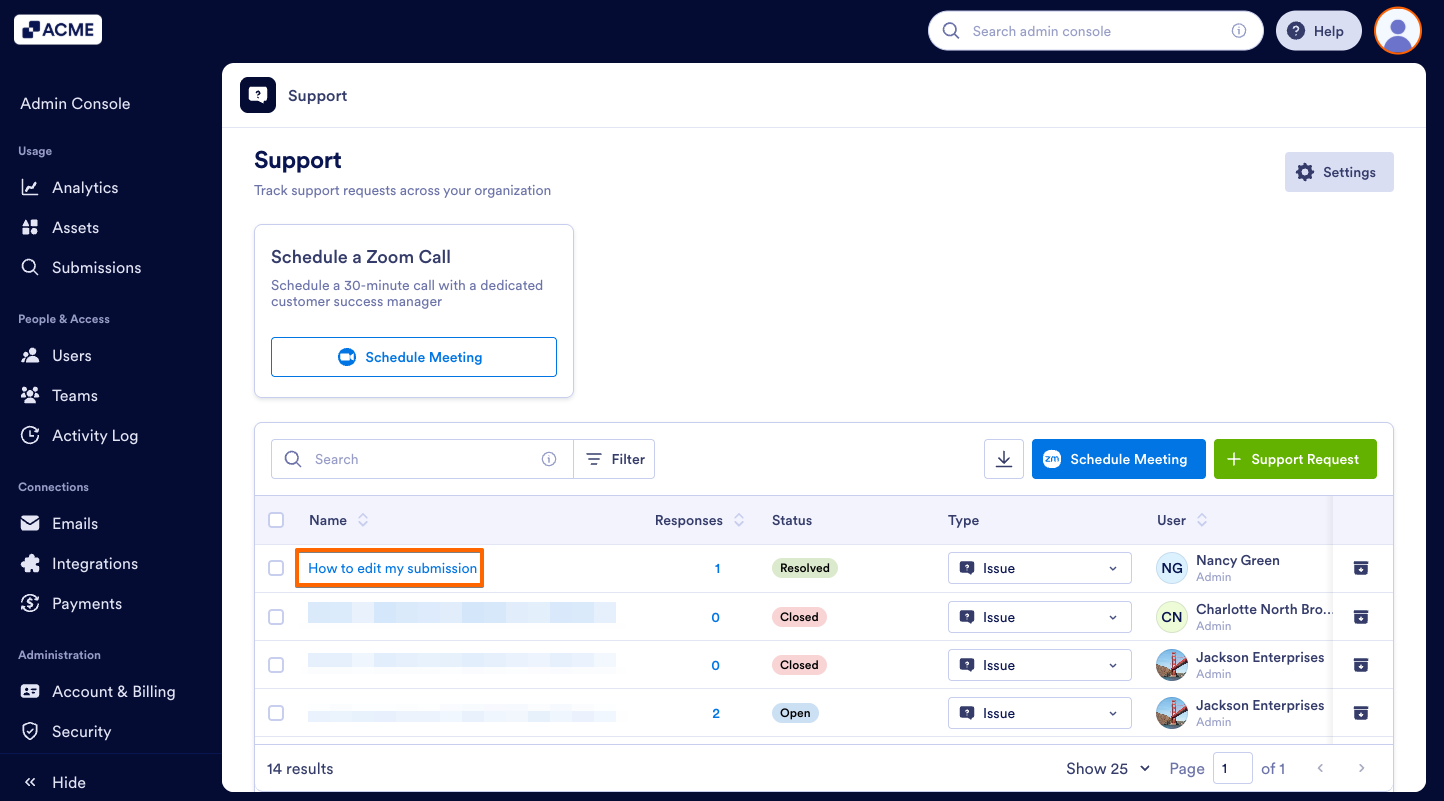Go to Submissions in the sidebar
This screenshot has width=1444, height=801.
pyautogui.click(x=96, y=267)
